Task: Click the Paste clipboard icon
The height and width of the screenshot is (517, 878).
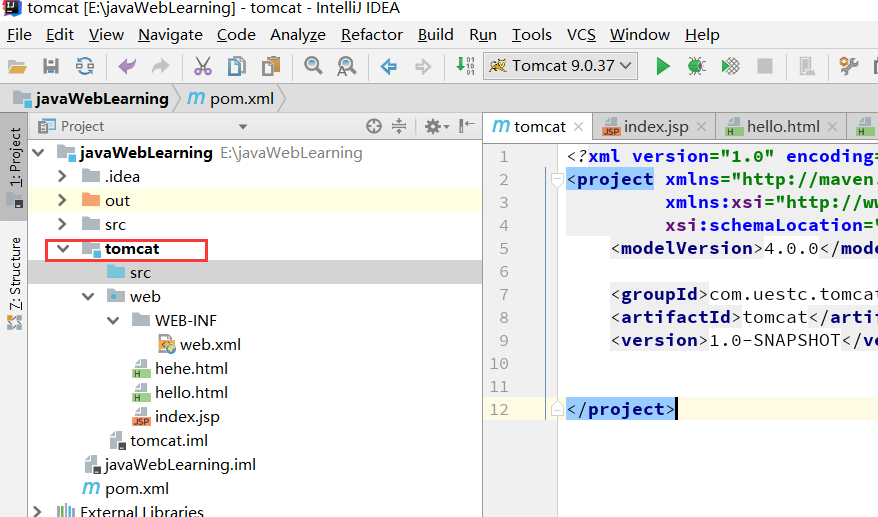Action: [271, 66]
